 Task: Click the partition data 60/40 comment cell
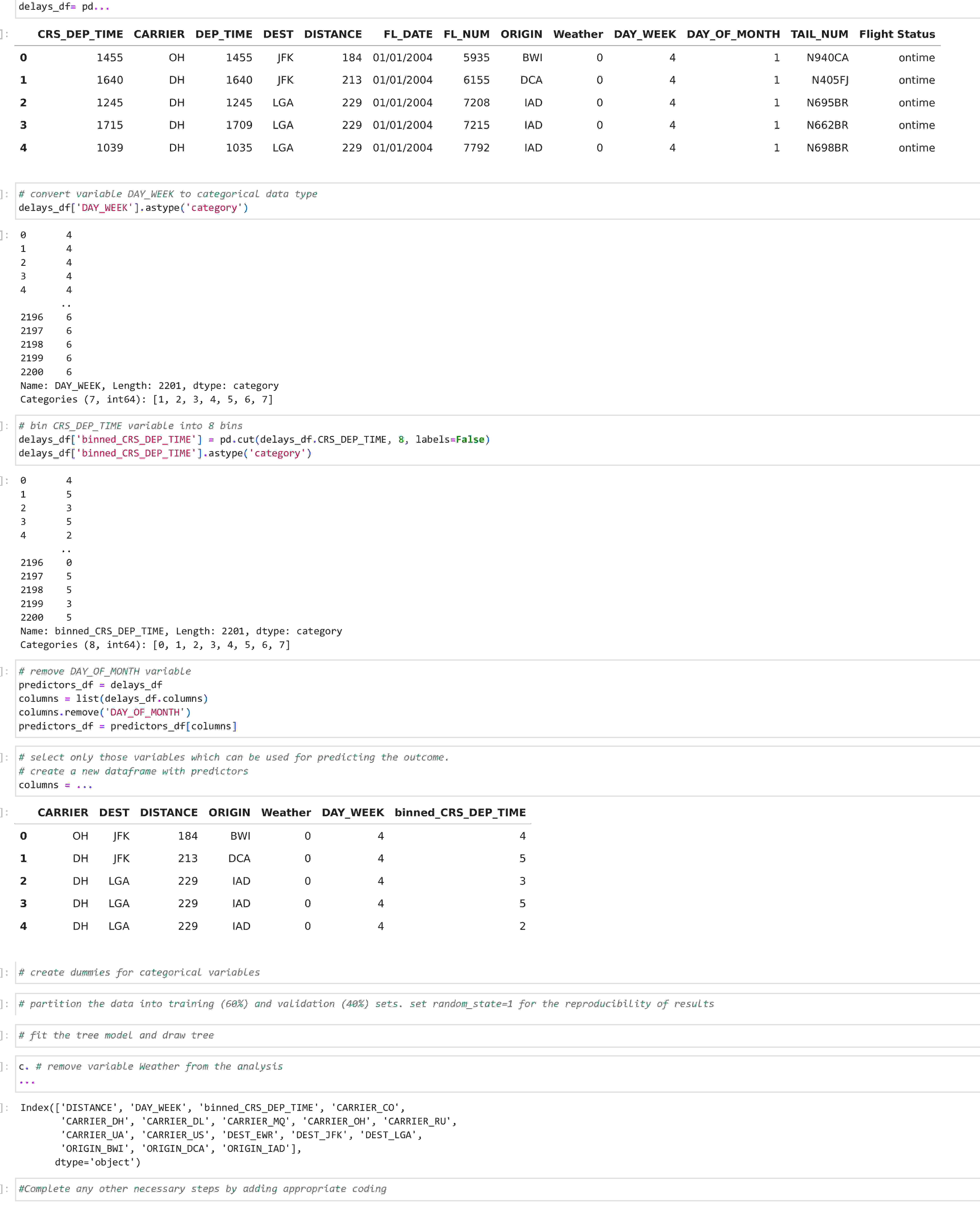[366, 1004]
